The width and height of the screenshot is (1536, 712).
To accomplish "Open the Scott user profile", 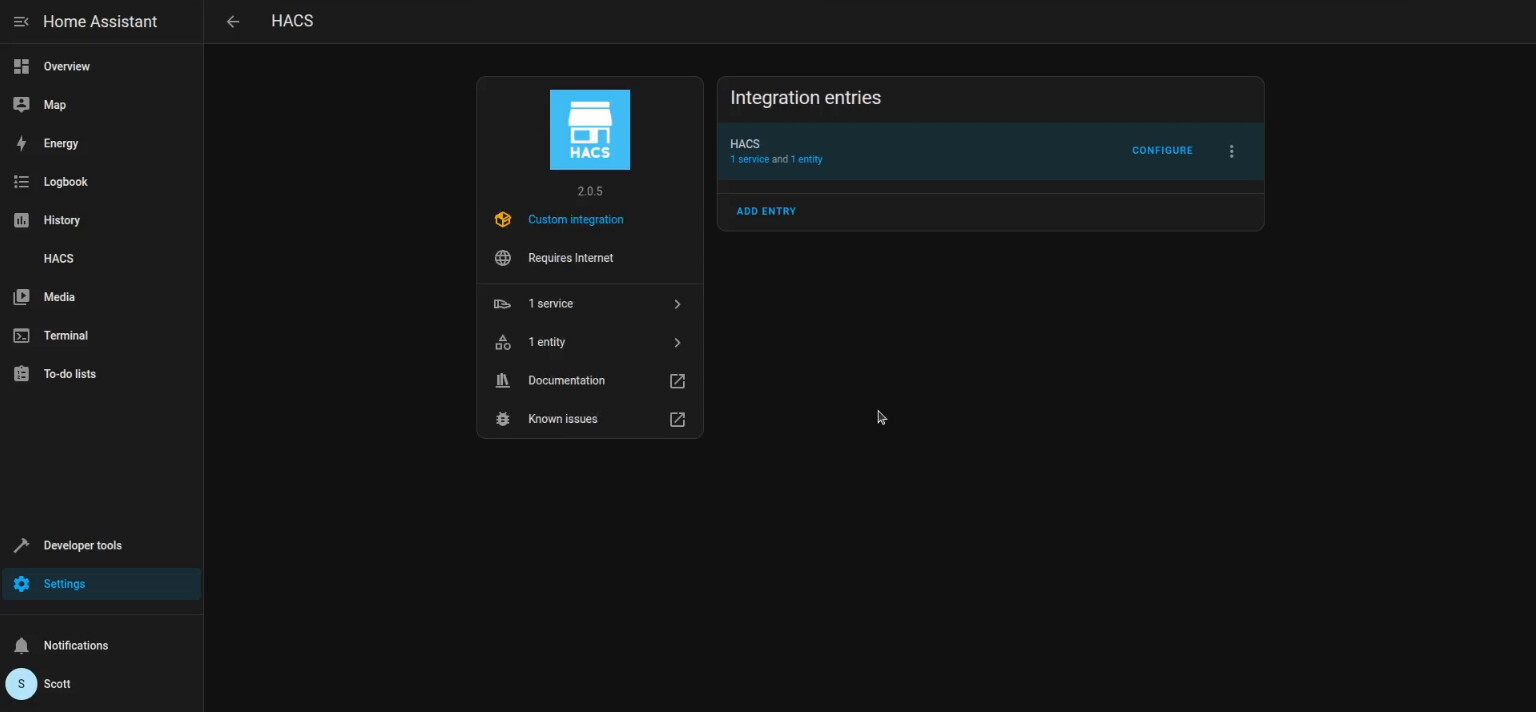I will click(x=102, y=684).
